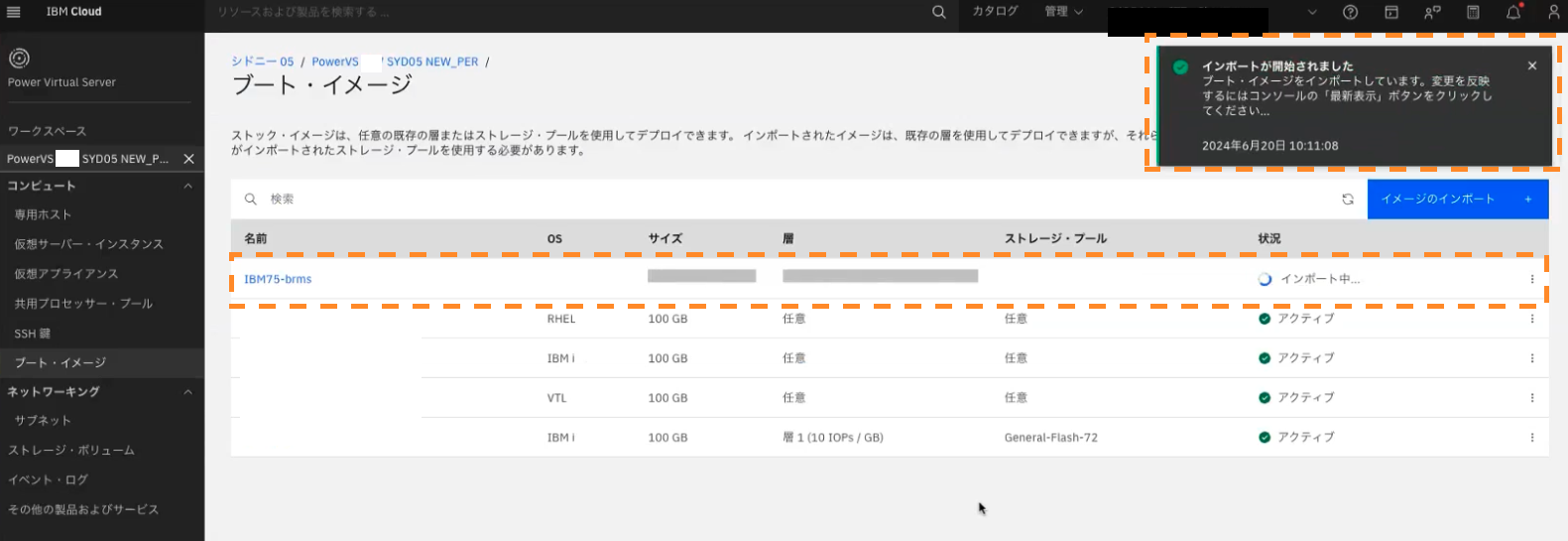
Task: Click the シドニー 05 breadcrumb link
Action: pos(263,62)
